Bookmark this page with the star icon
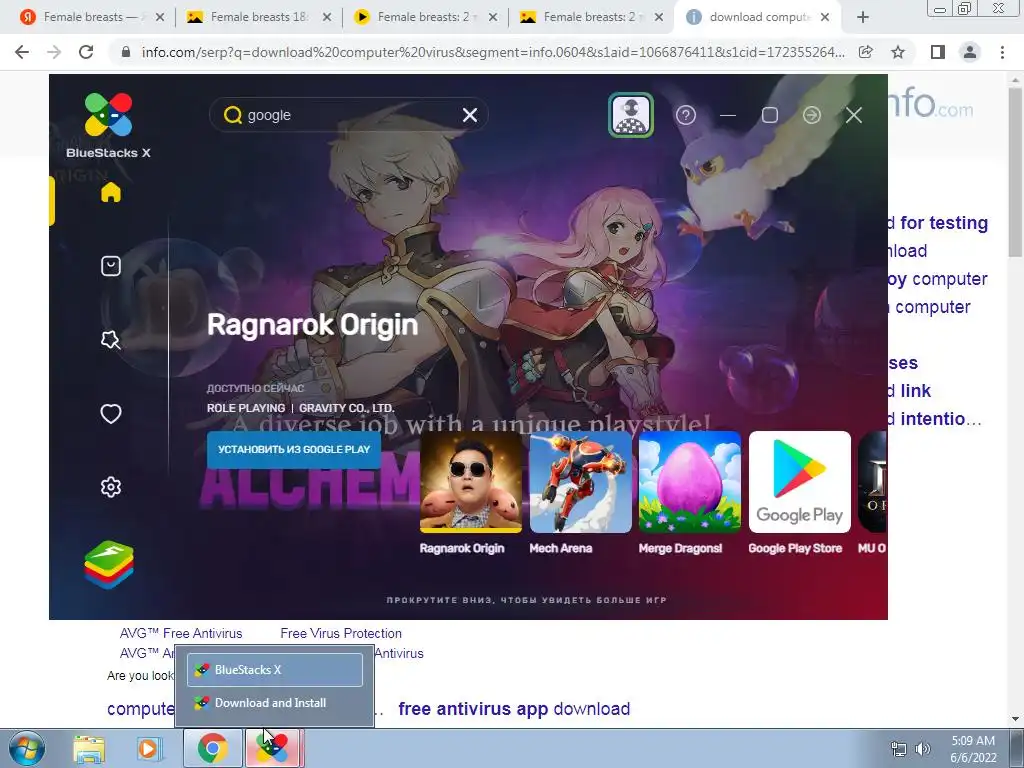Screen dimensions: 1024x768 [898, 52]
